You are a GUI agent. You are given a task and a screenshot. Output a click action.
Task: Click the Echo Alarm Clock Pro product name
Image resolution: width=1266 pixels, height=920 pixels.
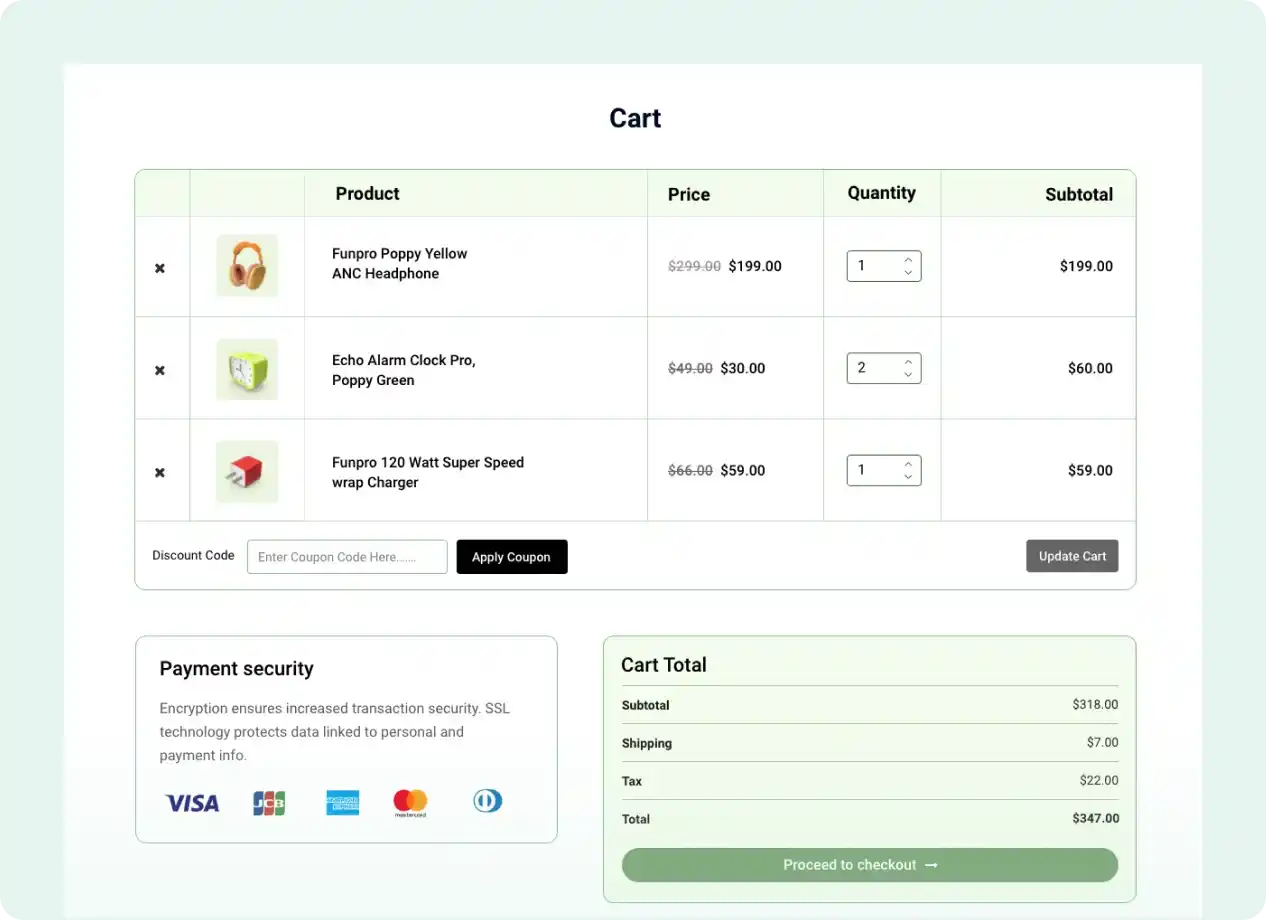[x=404, y=370]
